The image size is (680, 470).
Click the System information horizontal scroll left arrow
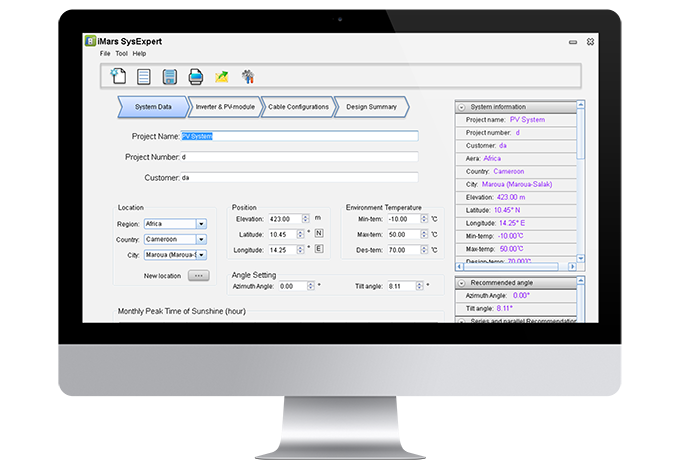click(x=459, y=267)
